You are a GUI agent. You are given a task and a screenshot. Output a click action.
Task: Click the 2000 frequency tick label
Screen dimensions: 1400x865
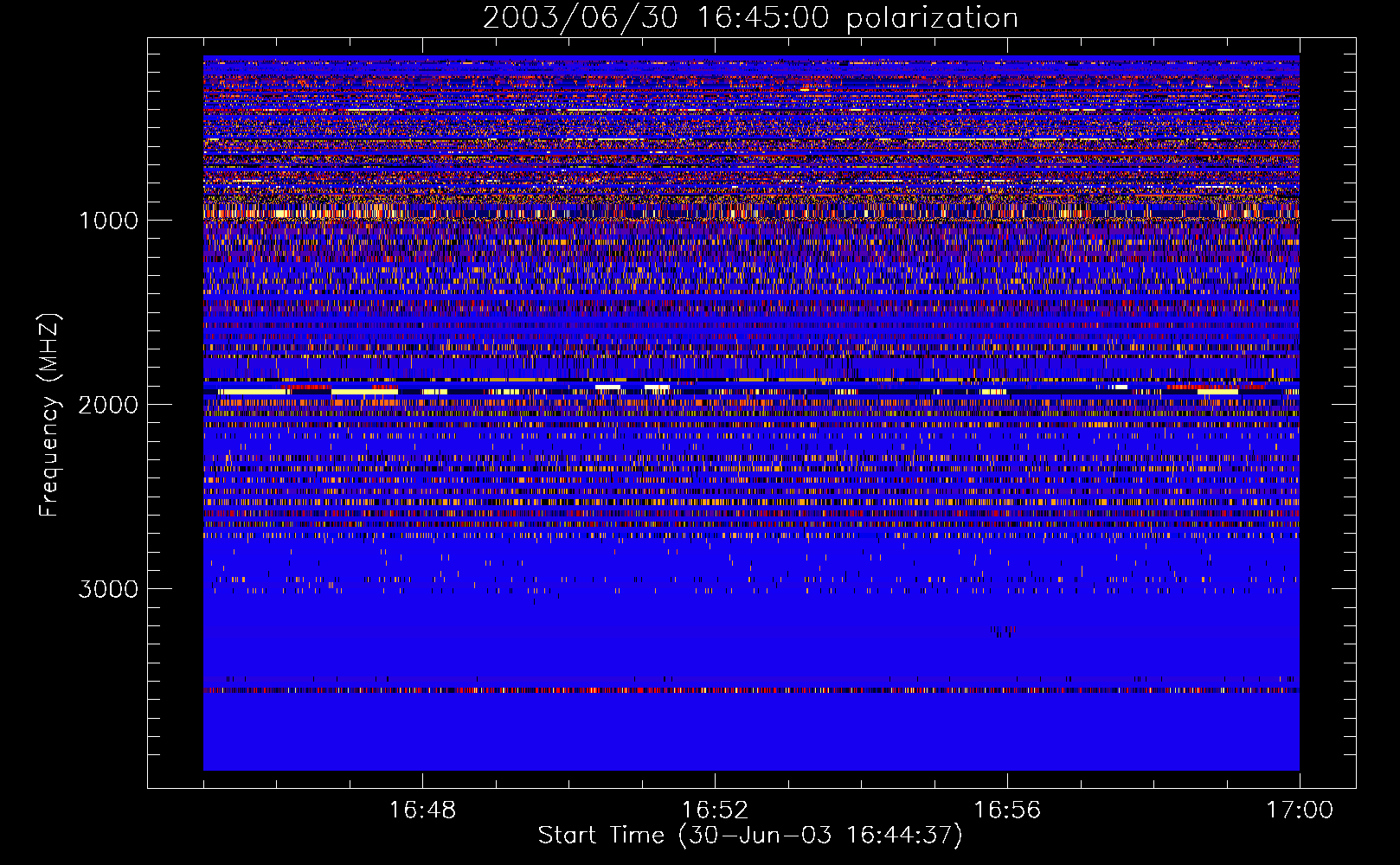(108, 405)
